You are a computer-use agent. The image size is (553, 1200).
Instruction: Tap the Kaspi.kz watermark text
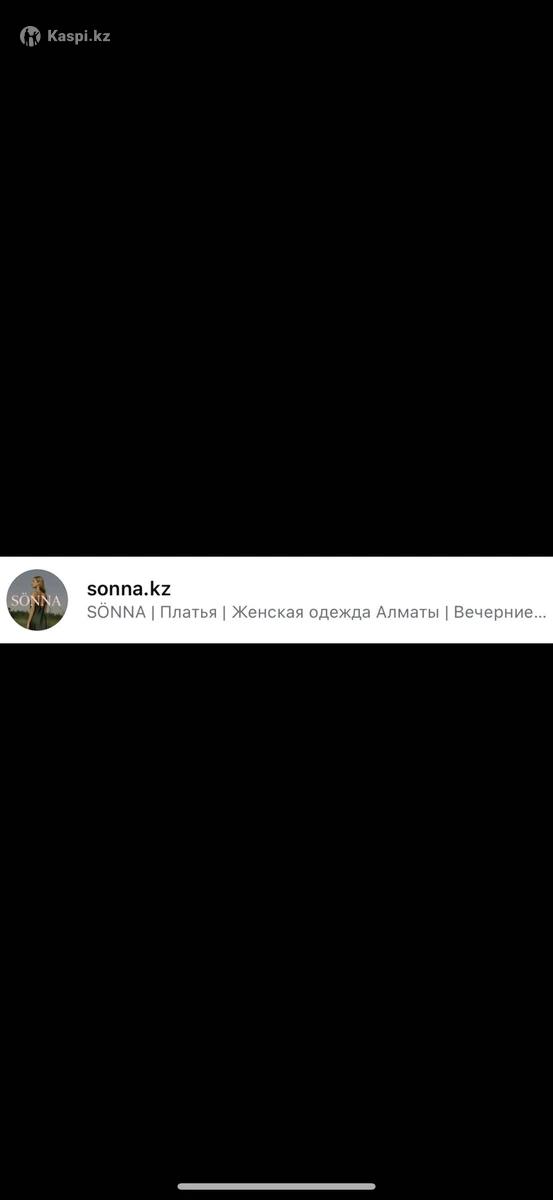point(79,36)
